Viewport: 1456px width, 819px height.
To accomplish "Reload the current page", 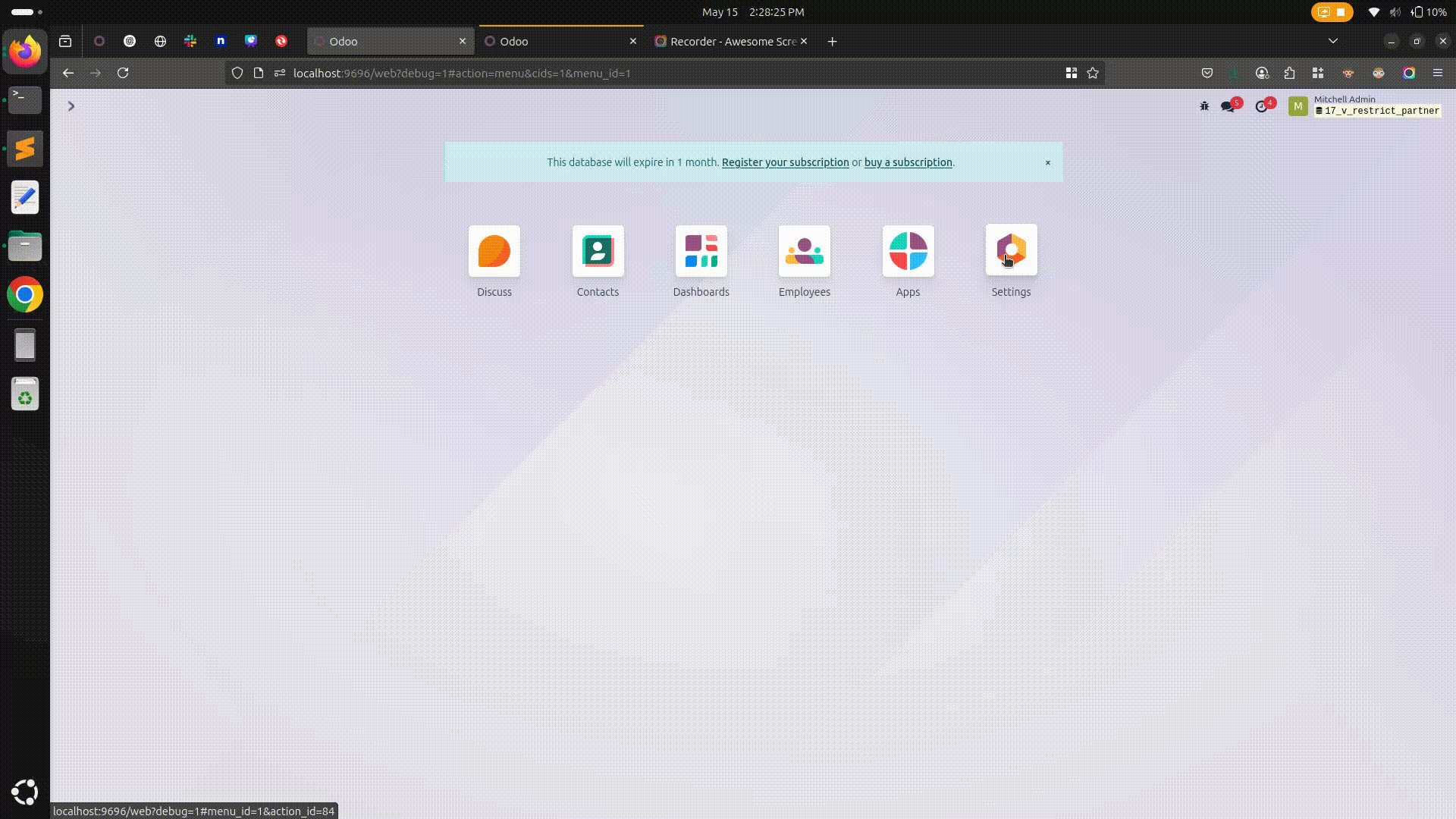I will tap(123, 73).
